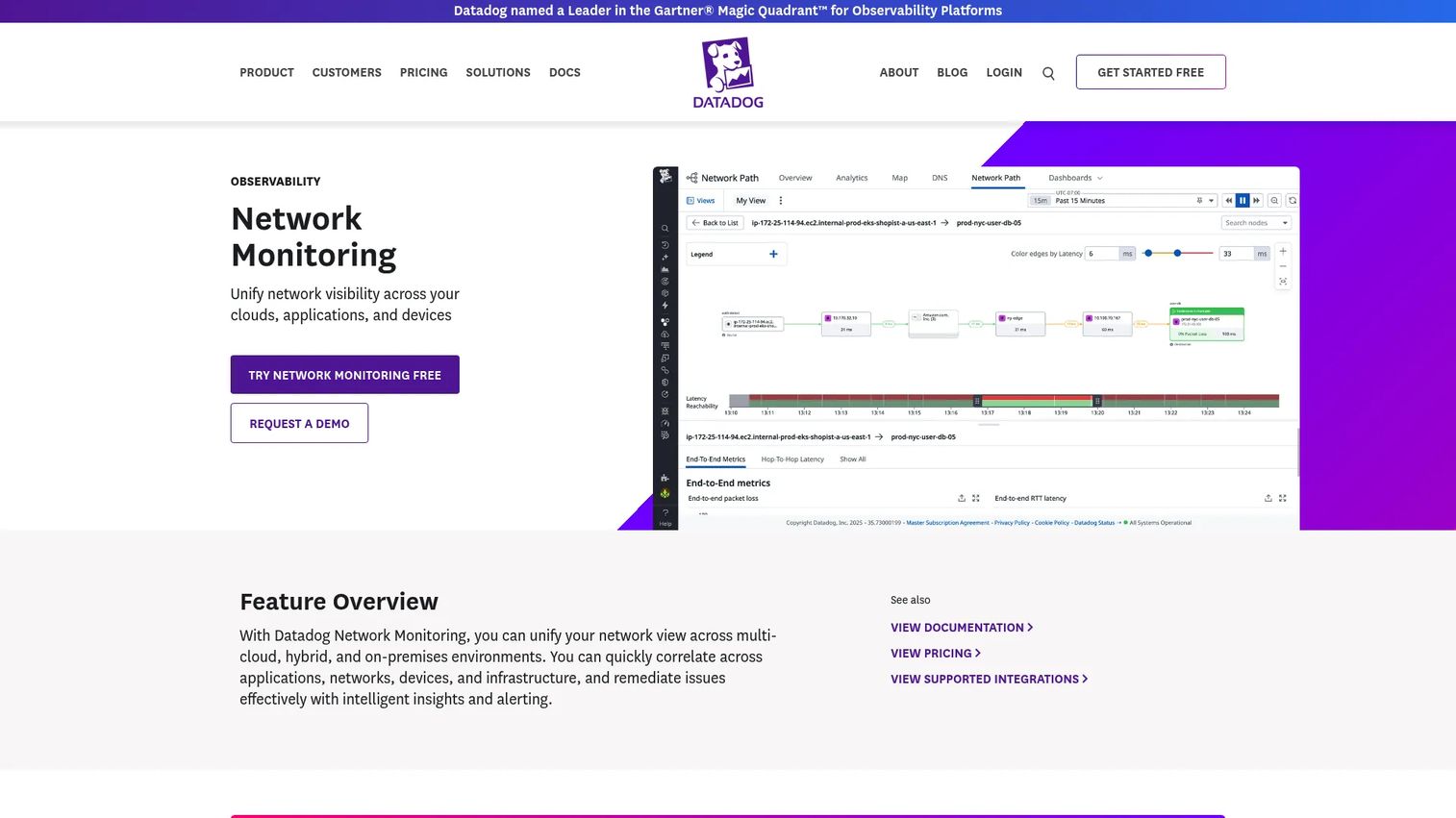The height and width of the screenshot is (818, 1456).
Task: Step the time range forward
Action: click(1256, 200)
